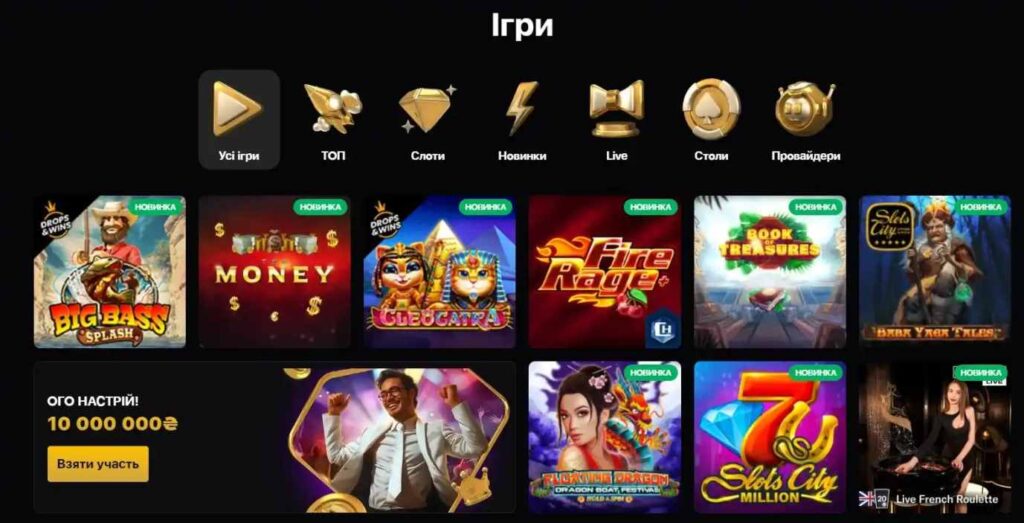Open Новинки lightning bolt category
This screenshot has width=1024, height=523.
522,108
